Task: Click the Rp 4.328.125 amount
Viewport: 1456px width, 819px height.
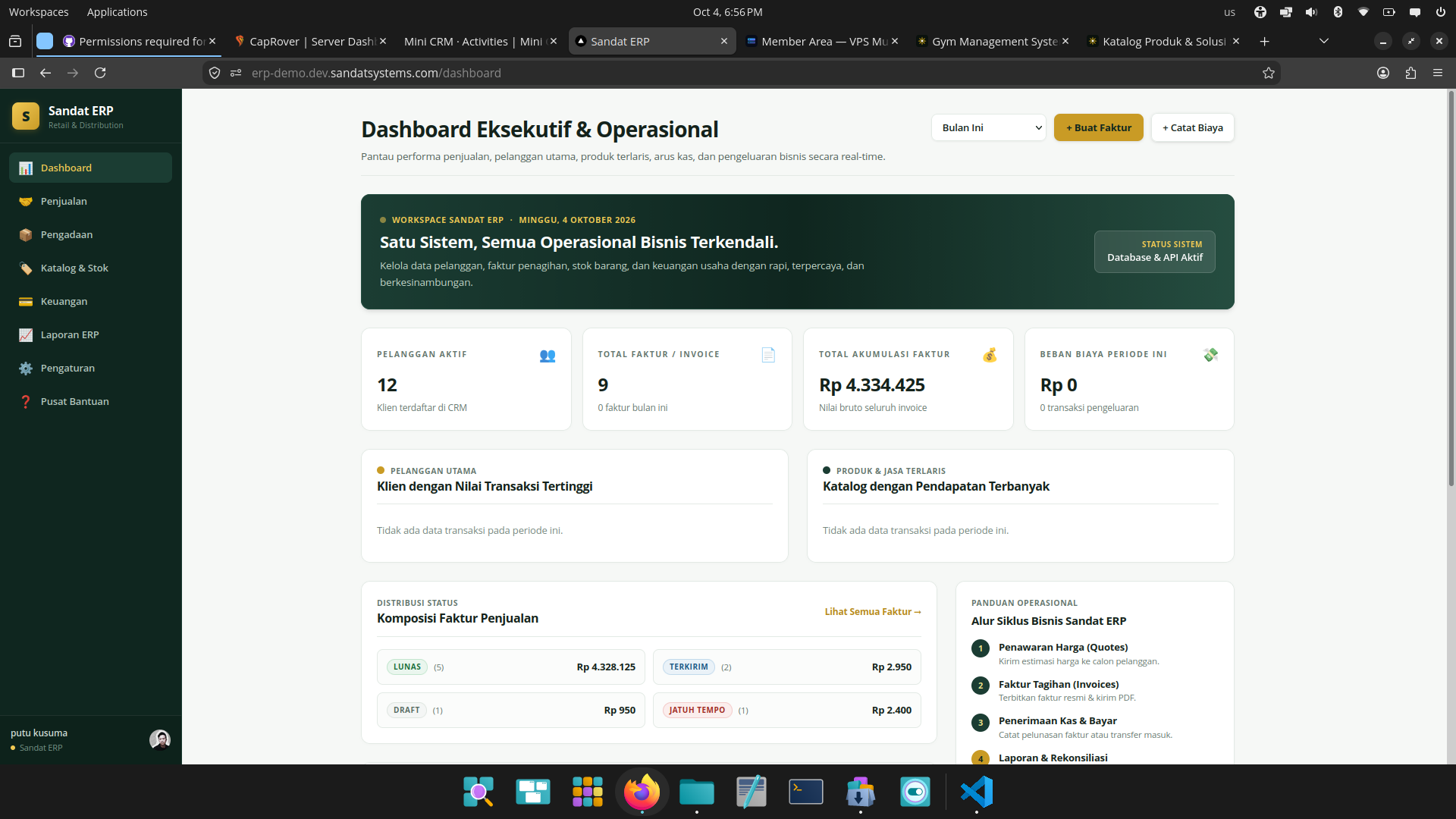Action: pyautogui.click(x=606, y=667)
